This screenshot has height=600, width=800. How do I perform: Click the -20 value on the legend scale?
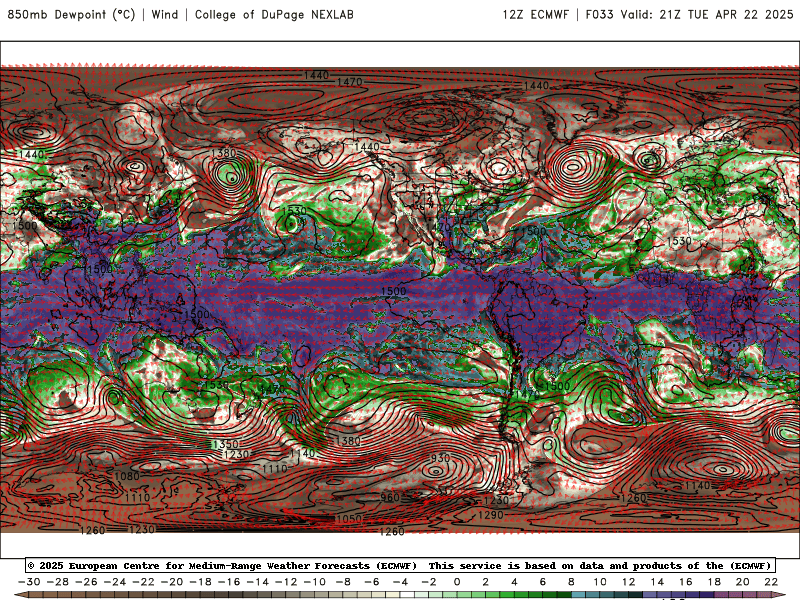click(x=172, y=582)
